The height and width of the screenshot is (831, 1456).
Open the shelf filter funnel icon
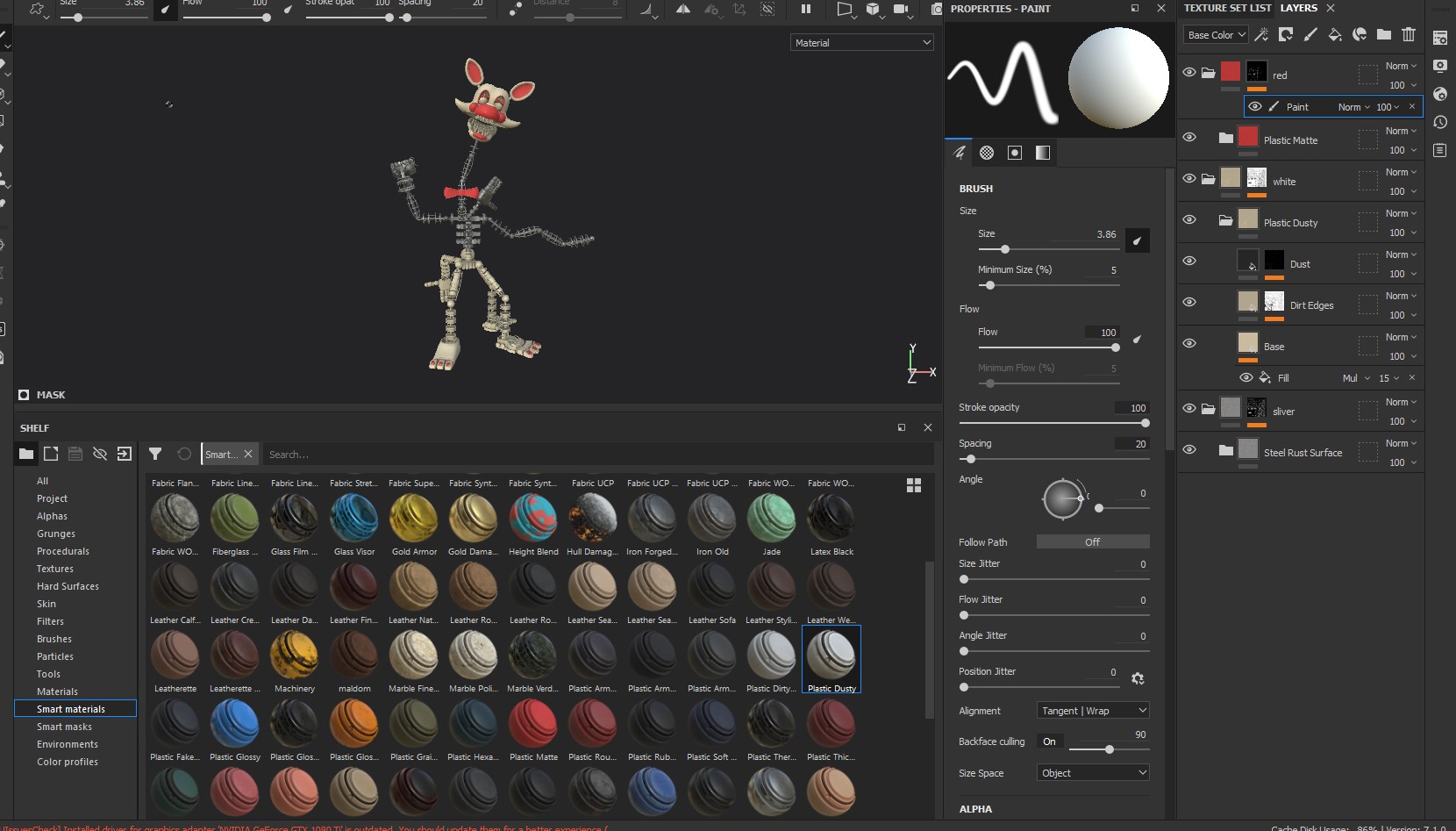(155, 454)
